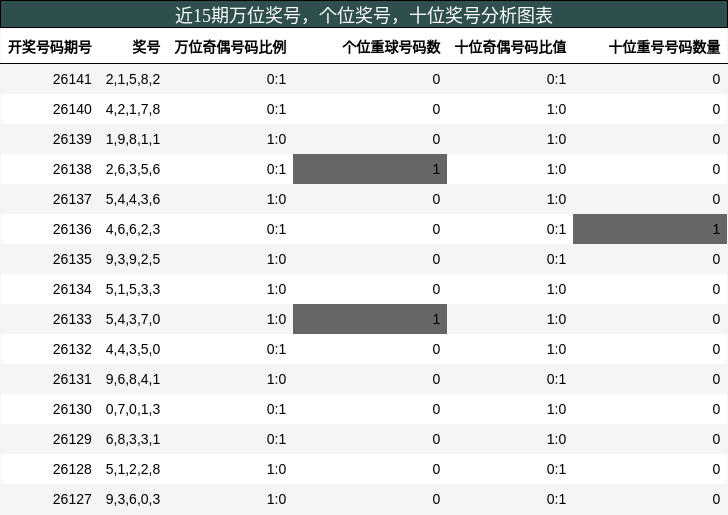Click 十位 ratio 1:0 in row 26140
Image resolution: width=728 pixels, height=515 pixels.
pyautogui.click(x=556, y=110)
